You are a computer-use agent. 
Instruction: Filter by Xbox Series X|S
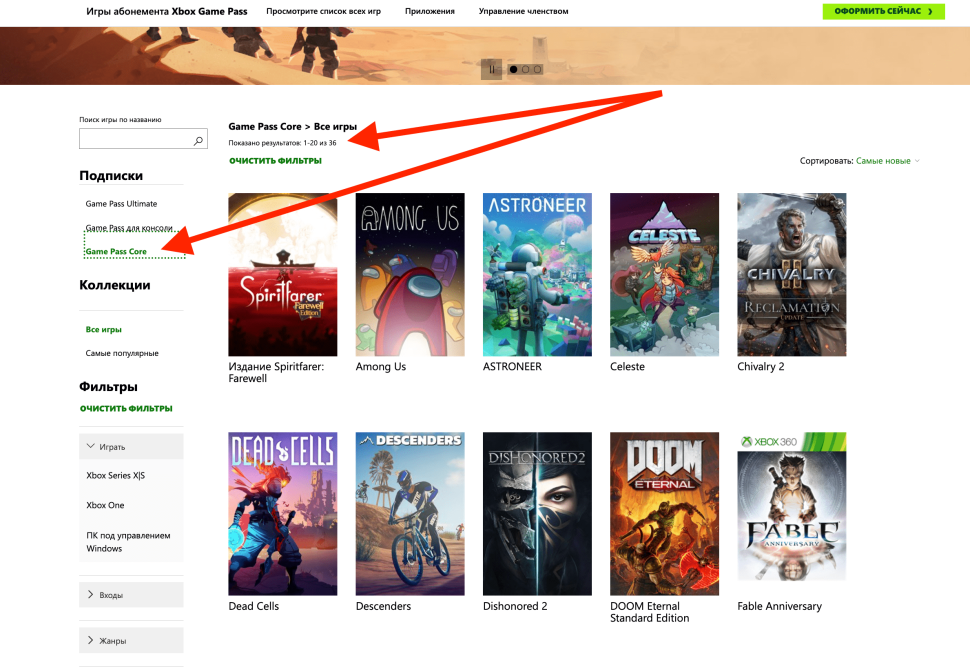(x=116, y=475)
